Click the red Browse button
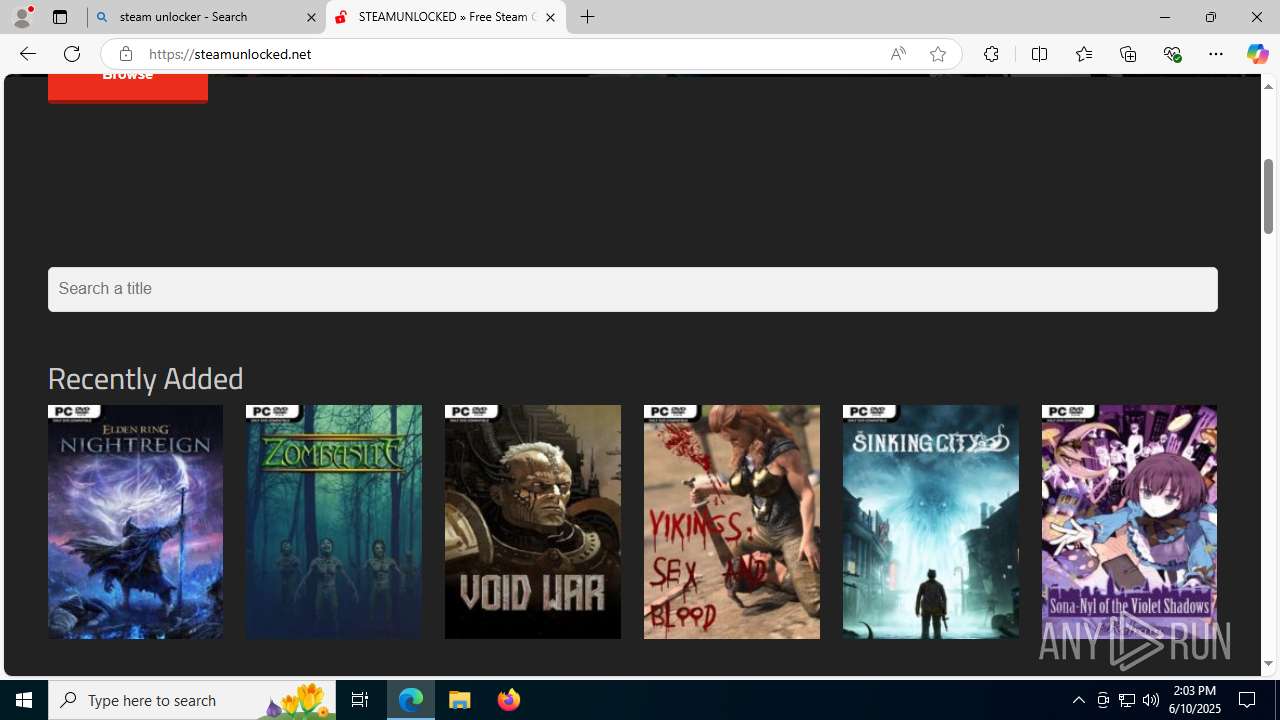The height and width of the screenshot is (720, 1280). tap(128, 87)
